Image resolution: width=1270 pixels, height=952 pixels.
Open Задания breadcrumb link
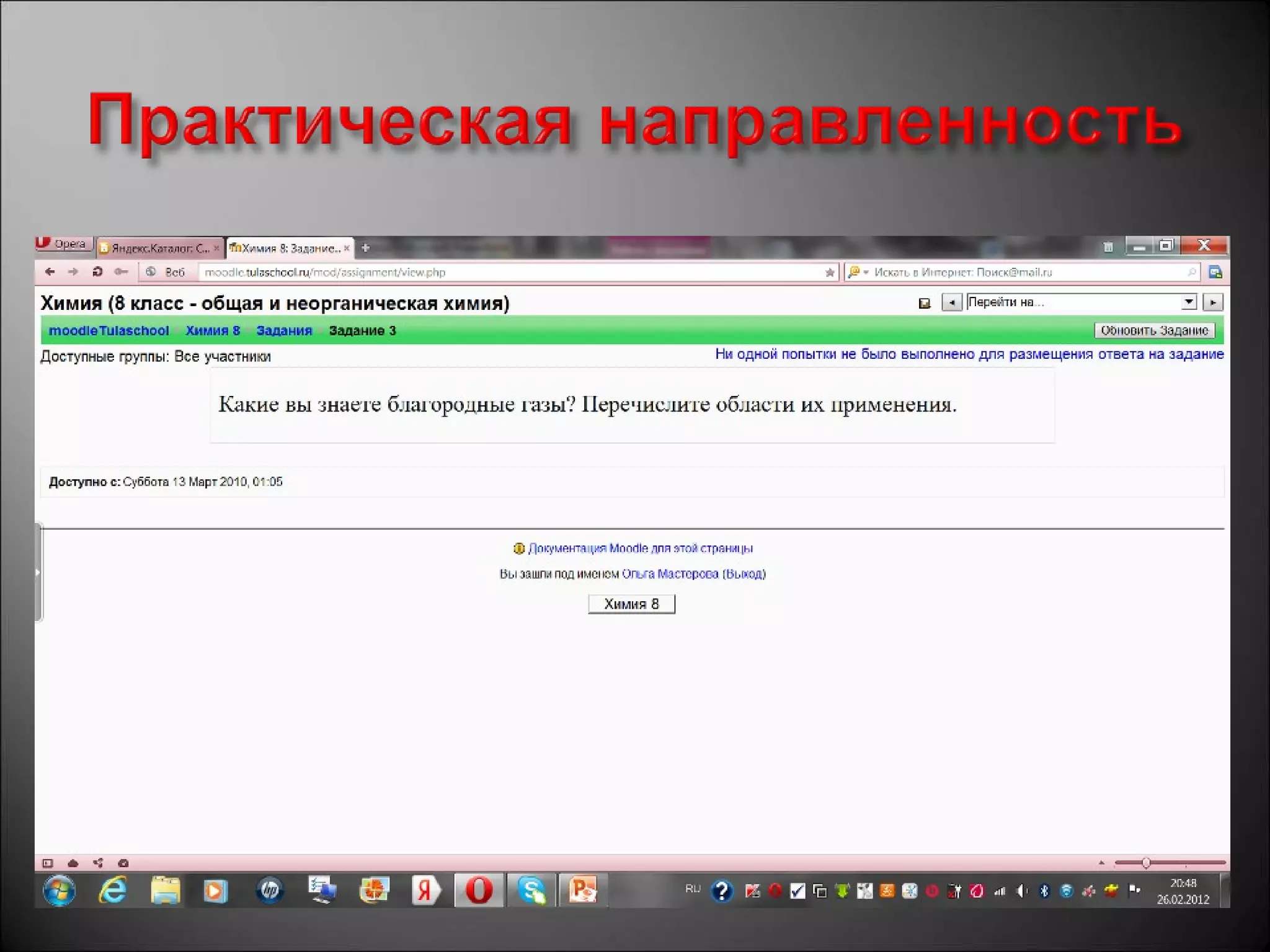(284, 330)
